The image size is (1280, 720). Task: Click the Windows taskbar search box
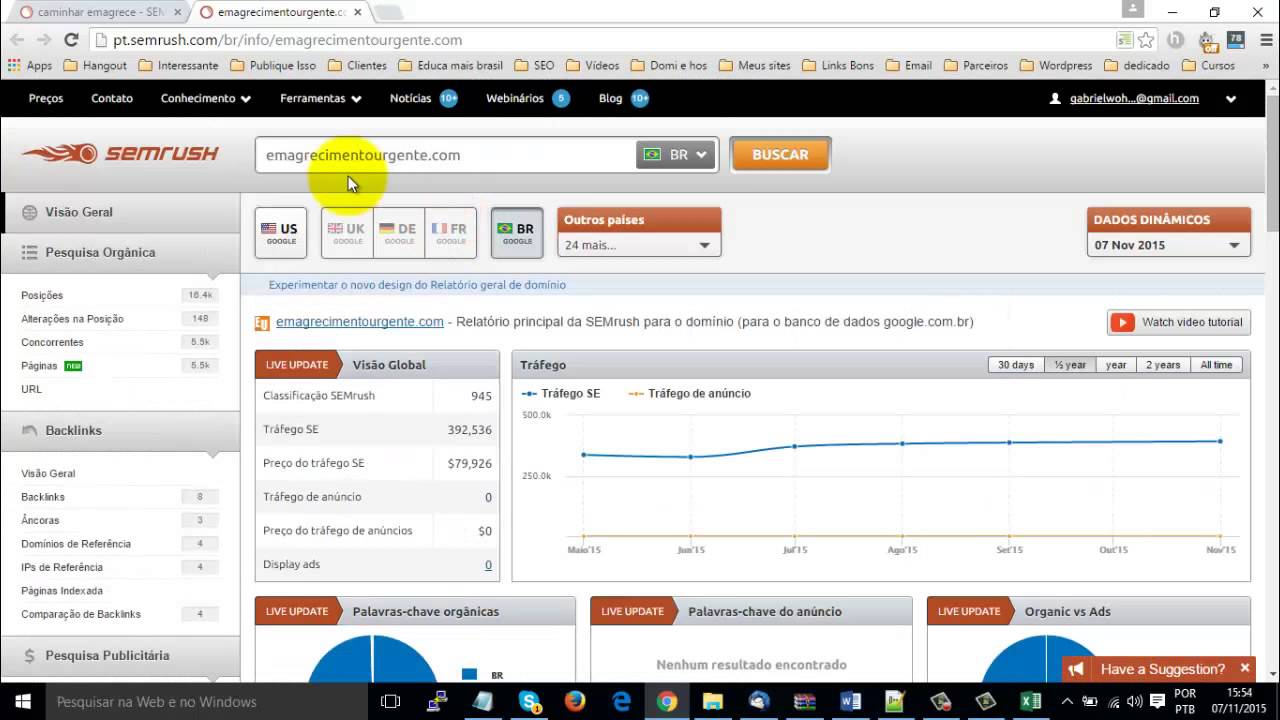coord(207,702)
